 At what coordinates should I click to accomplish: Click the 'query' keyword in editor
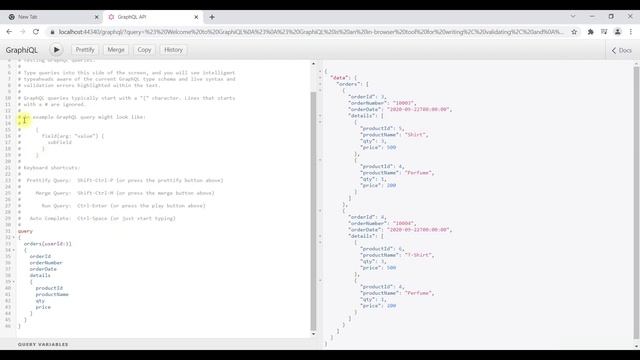point(25,231)
